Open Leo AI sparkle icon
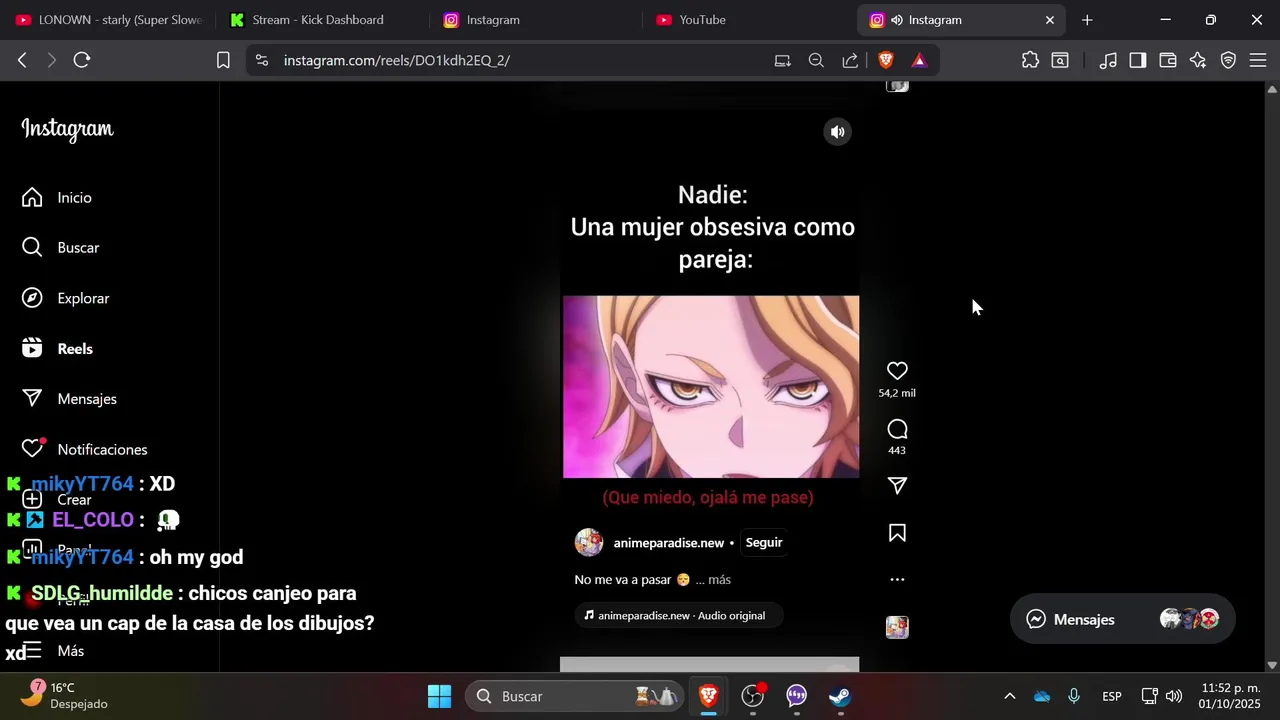 [x=1198, y=60]
